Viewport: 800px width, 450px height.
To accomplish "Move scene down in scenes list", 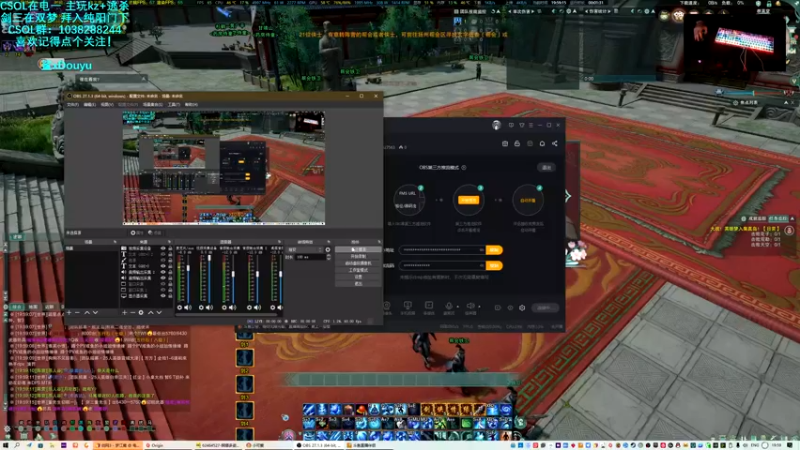I will [x=95, y=312].
